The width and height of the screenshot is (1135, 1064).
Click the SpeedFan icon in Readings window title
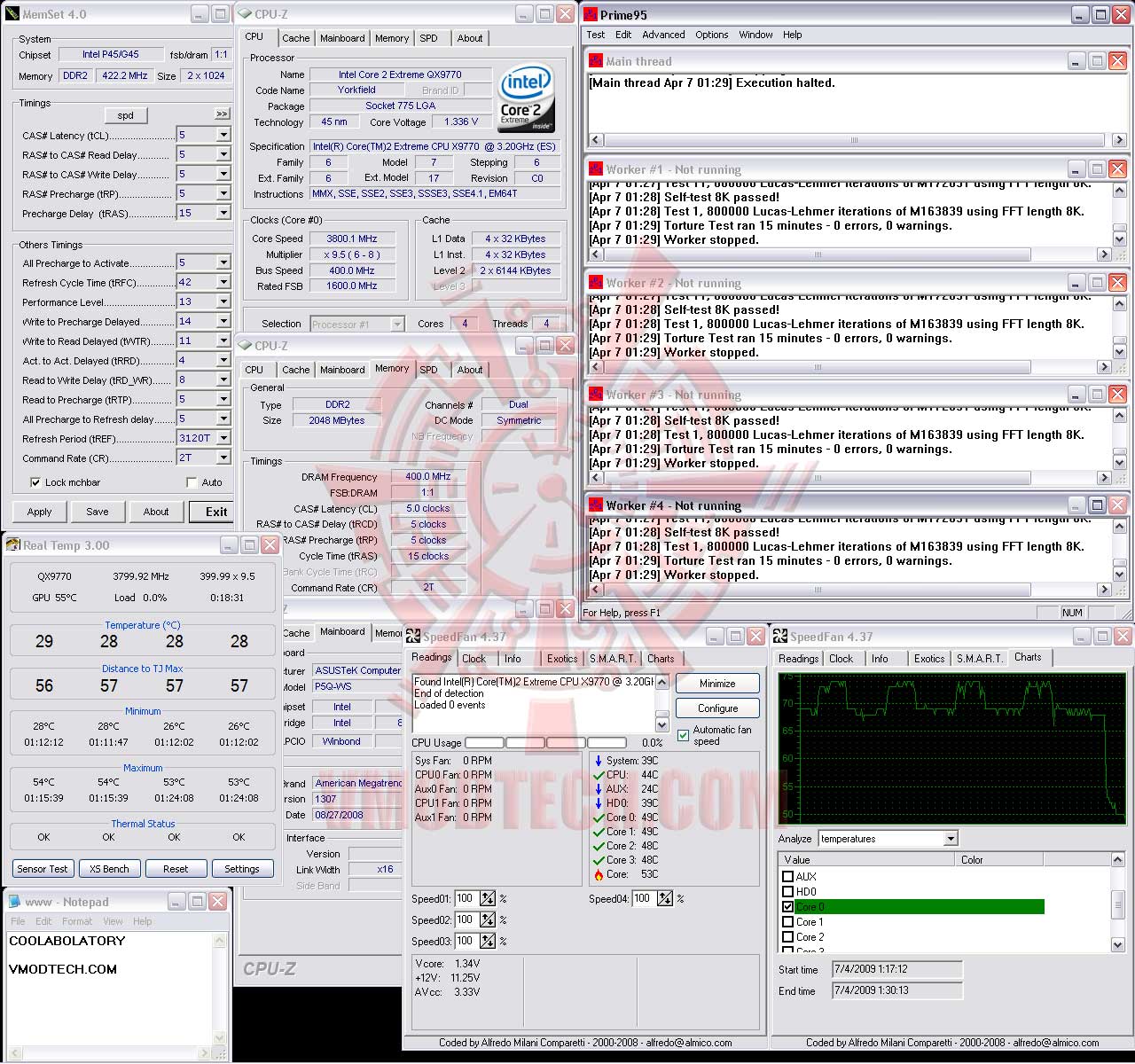click(413, 636)
